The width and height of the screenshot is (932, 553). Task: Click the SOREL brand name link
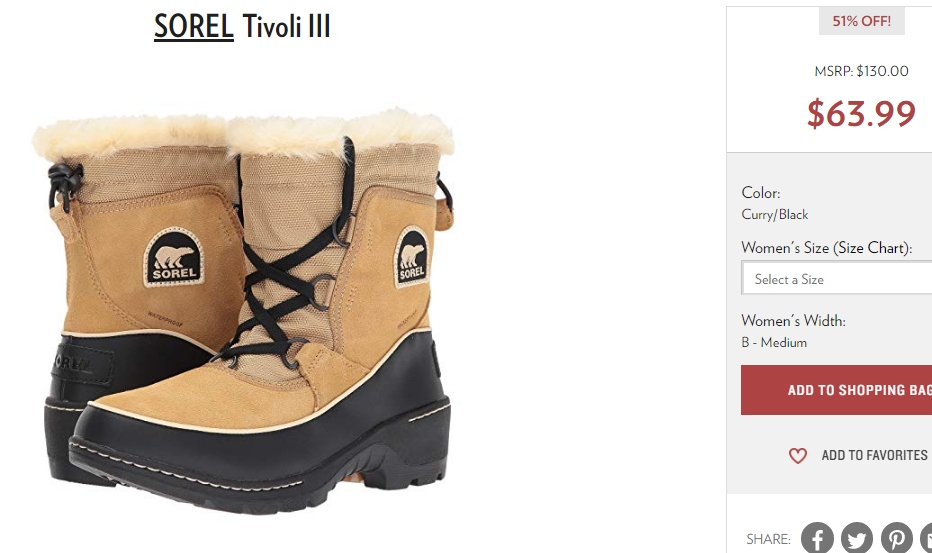tap(193, 26)
